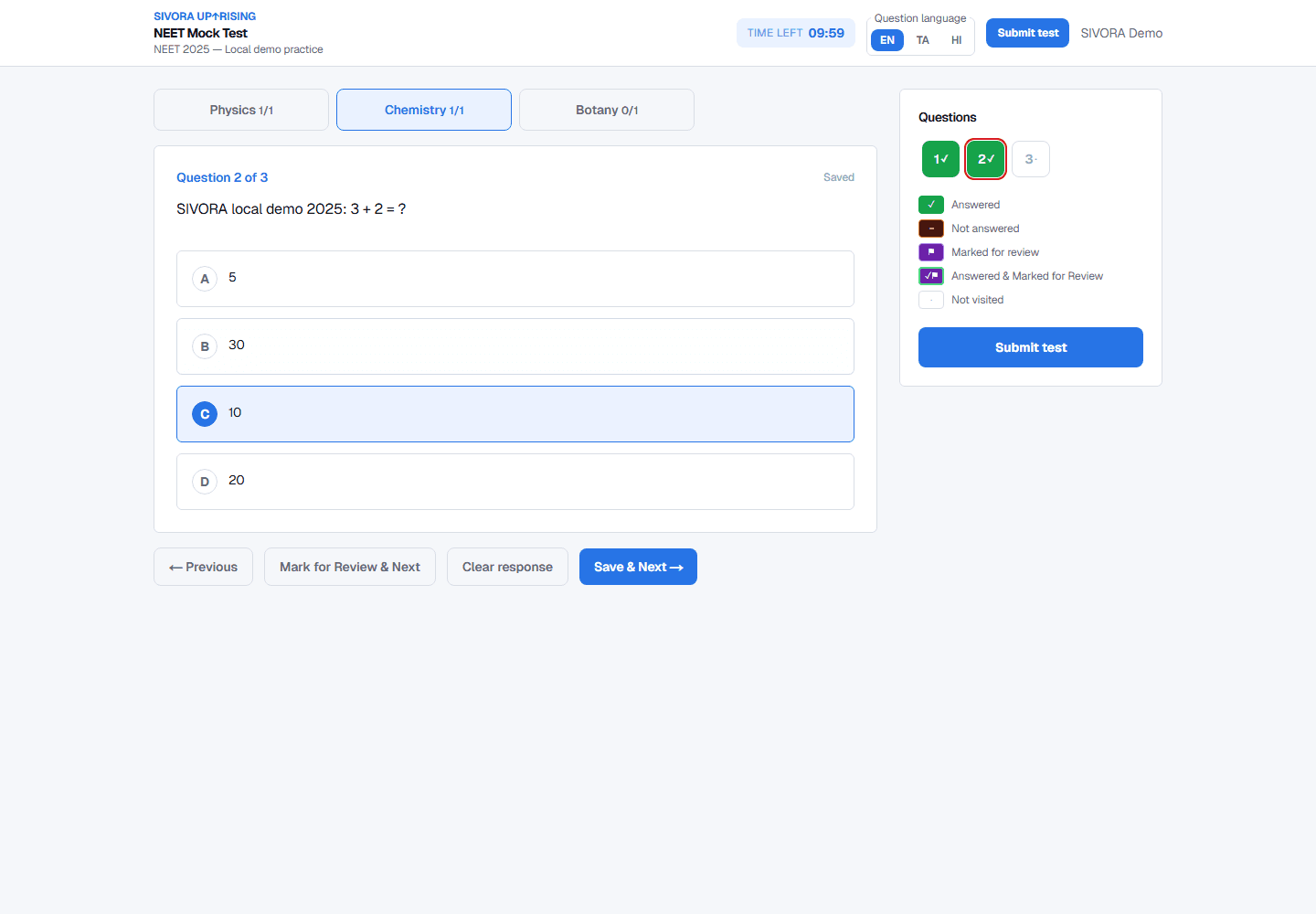Click the green Answered legend icon
This screenshot has height=914, width=1316.
point(931,205)
